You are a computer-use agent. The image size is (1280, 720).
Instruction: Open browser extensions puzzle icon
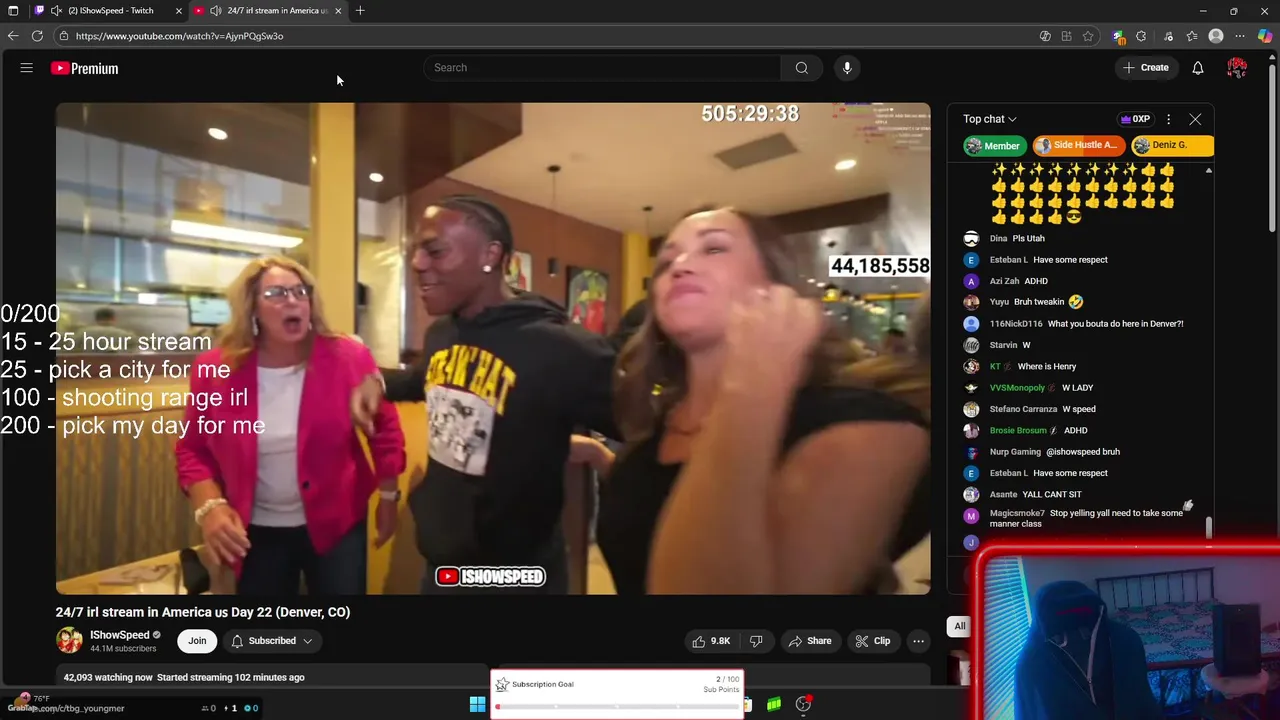tap(1141, 36)
